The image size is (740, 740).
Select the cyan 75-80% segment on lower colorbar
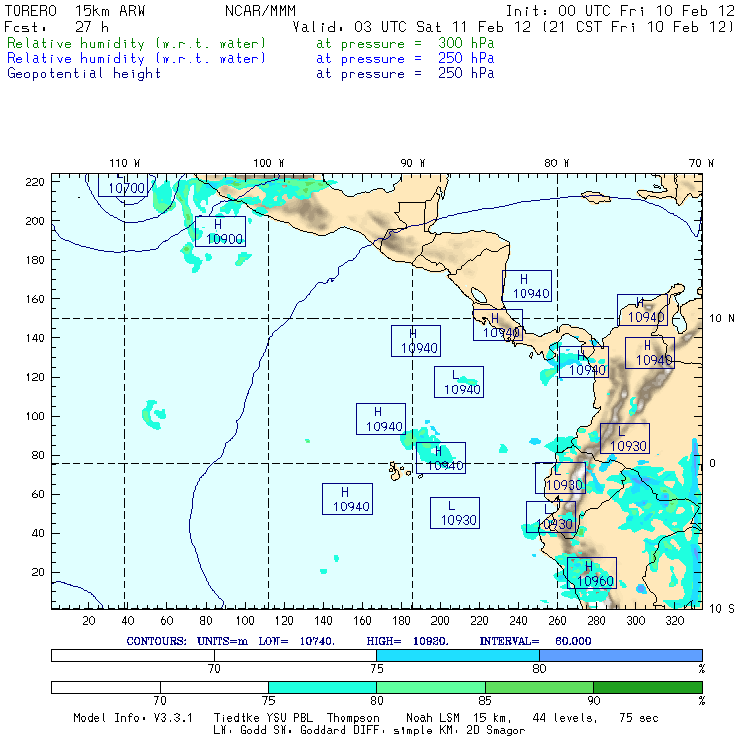pos(322,688)
